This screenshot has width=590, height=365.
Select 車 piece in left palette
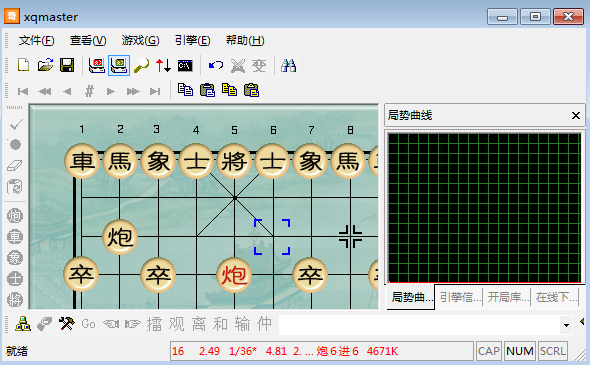click(15, 237)
